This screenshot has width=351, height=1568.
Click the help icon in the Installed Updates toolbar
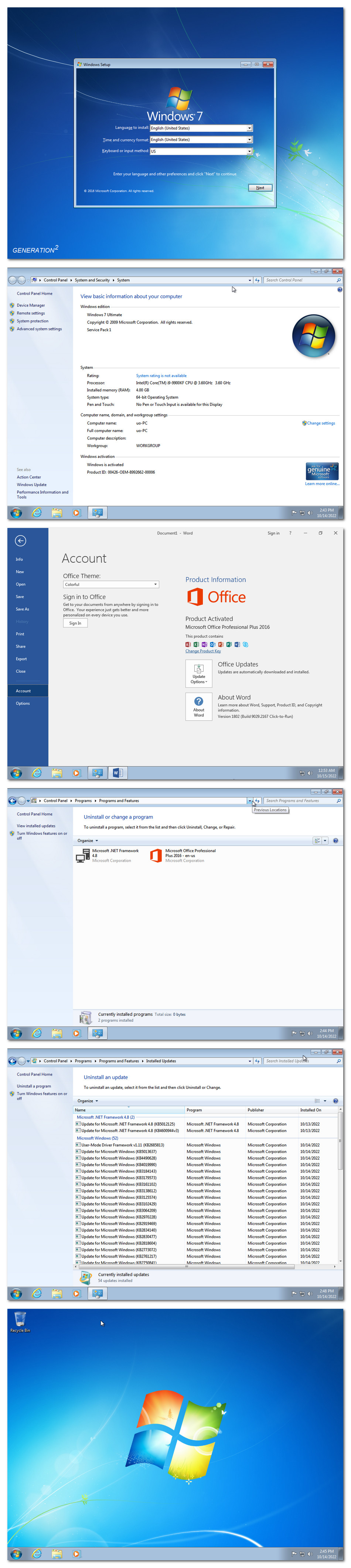pos(336,1101)
